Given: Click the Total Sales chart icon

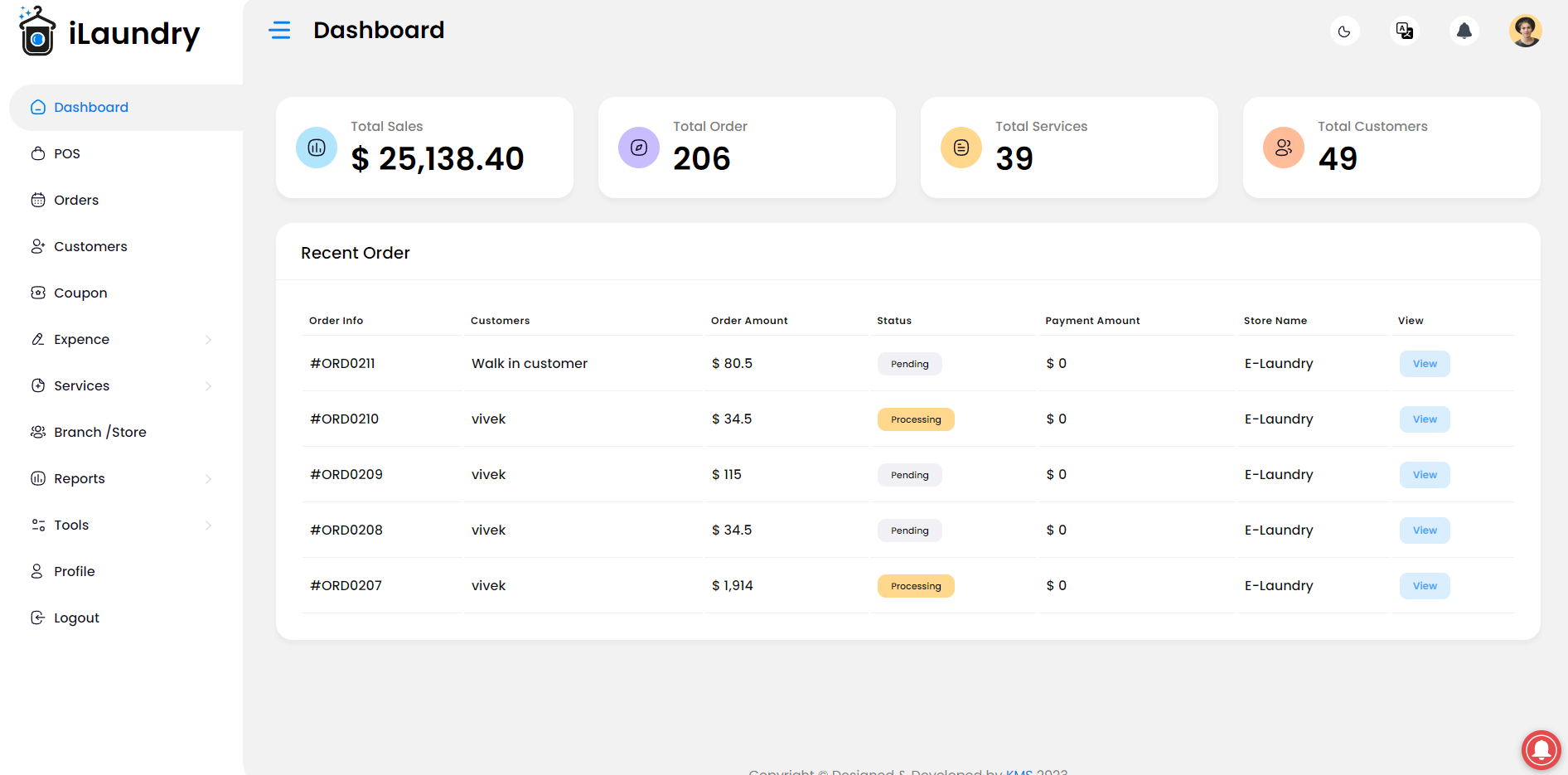Looking at the screenshot, I should 317,148.
